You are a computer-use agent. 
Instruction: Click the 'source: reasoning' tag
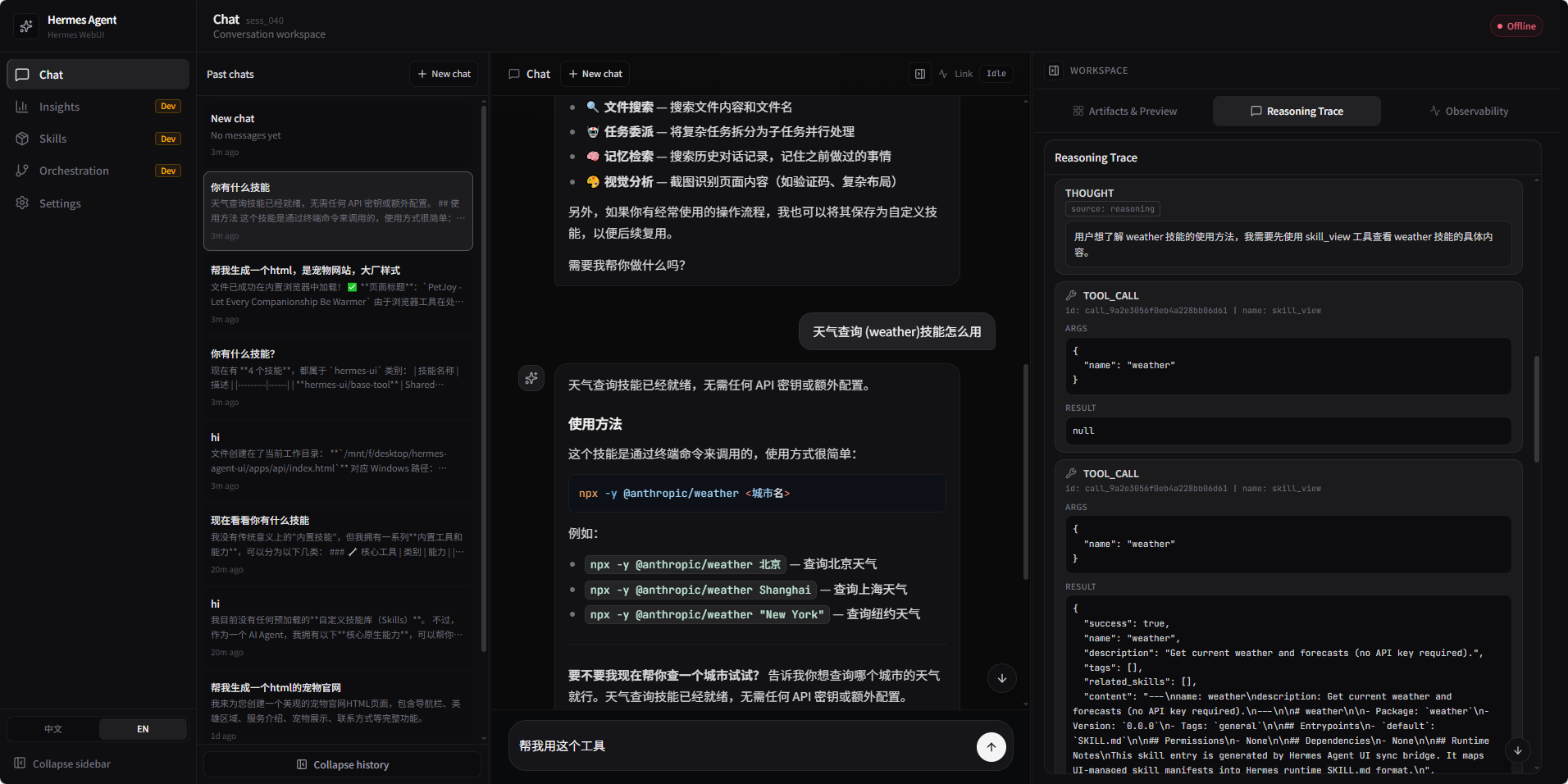[x=1112, y=209]
